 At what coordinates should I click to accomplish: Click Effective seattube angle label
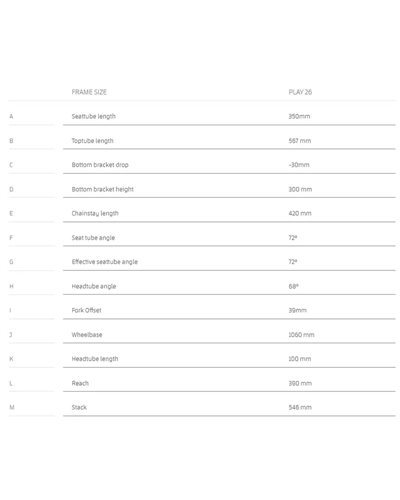pyautogui.click(x=105, y=262)
